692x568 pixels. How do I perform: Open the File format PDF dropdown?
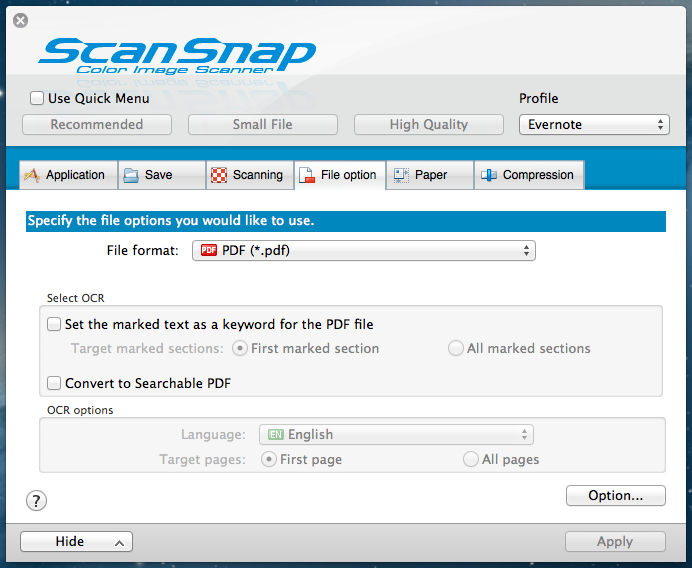click(364, 251)
